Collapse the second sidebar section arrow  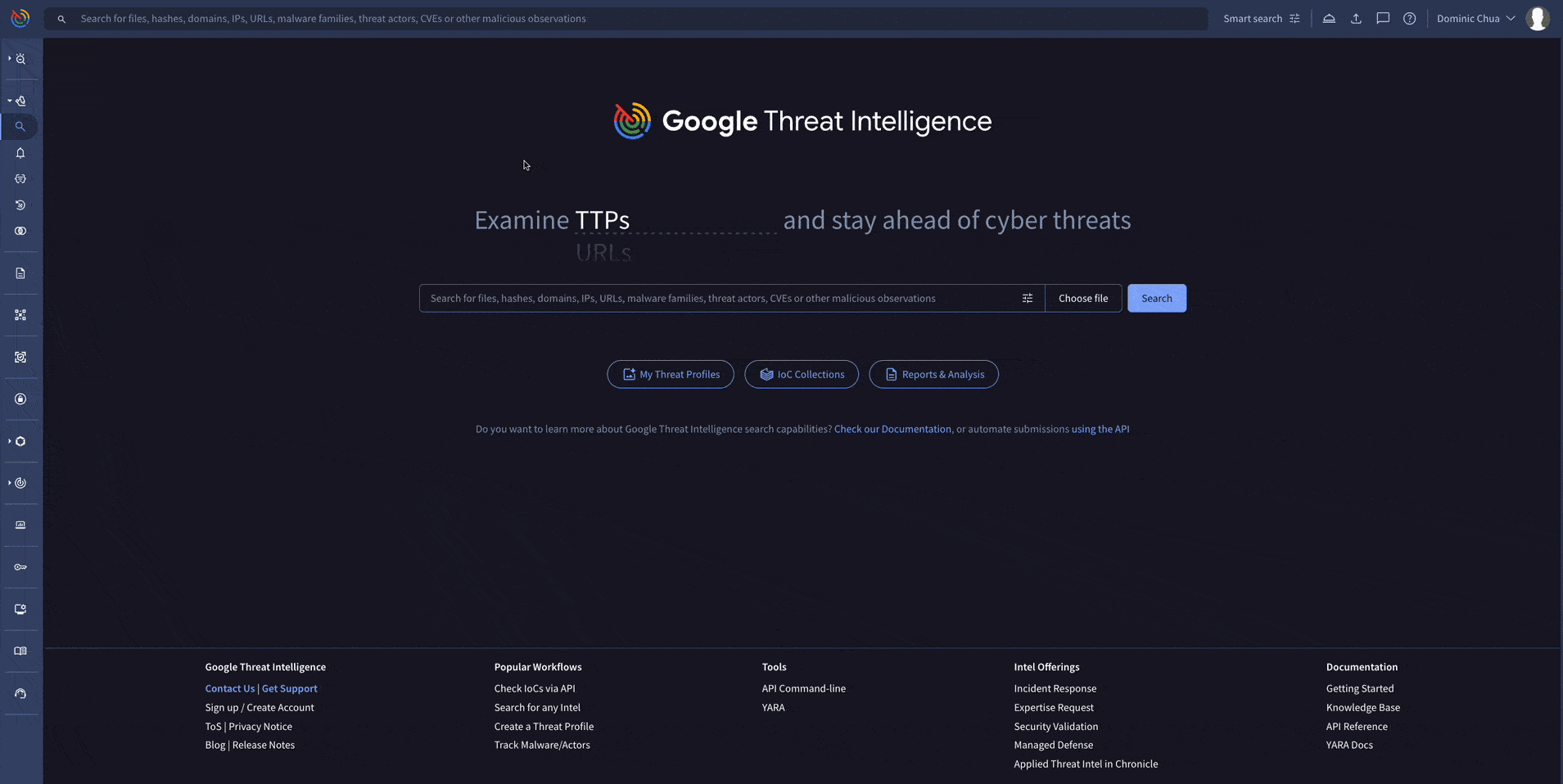coord(9,101)
